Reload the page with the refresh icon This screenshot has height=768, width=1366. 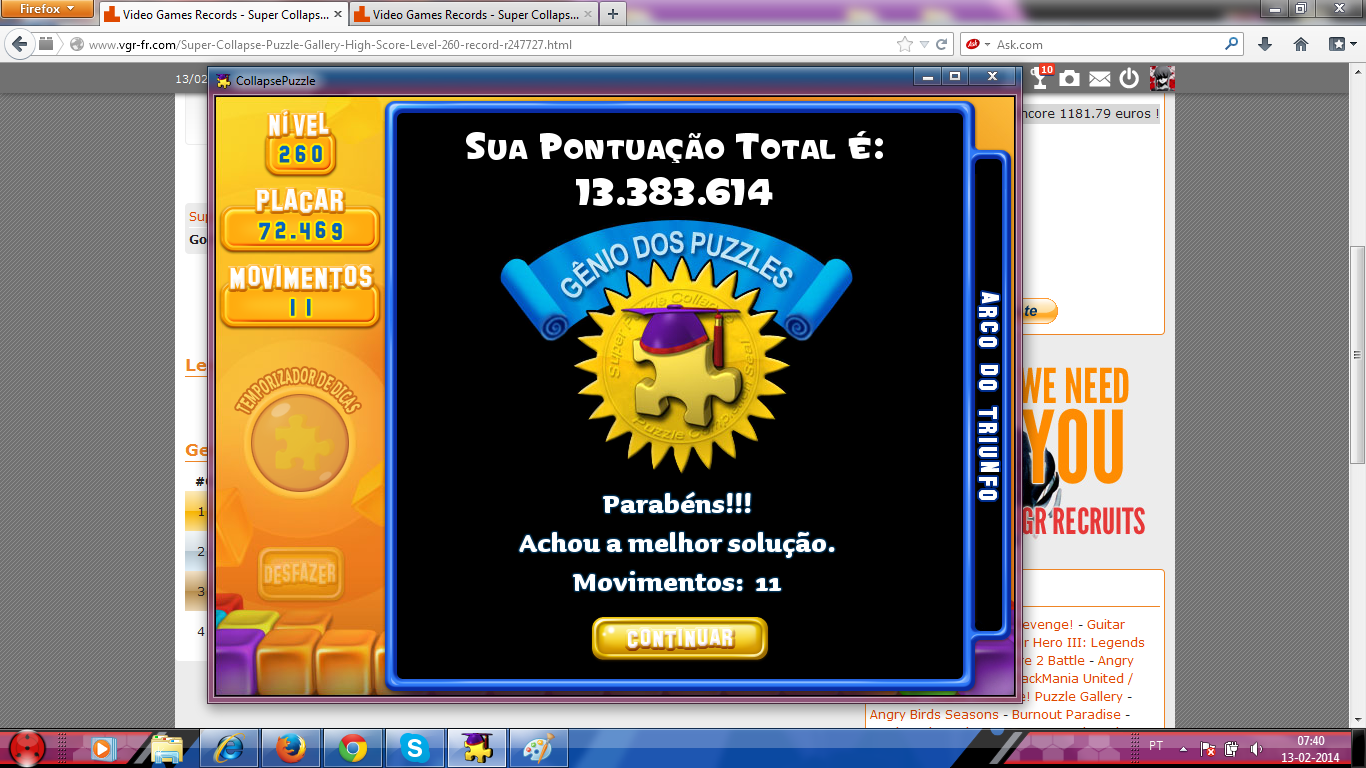tap(941, 44)
